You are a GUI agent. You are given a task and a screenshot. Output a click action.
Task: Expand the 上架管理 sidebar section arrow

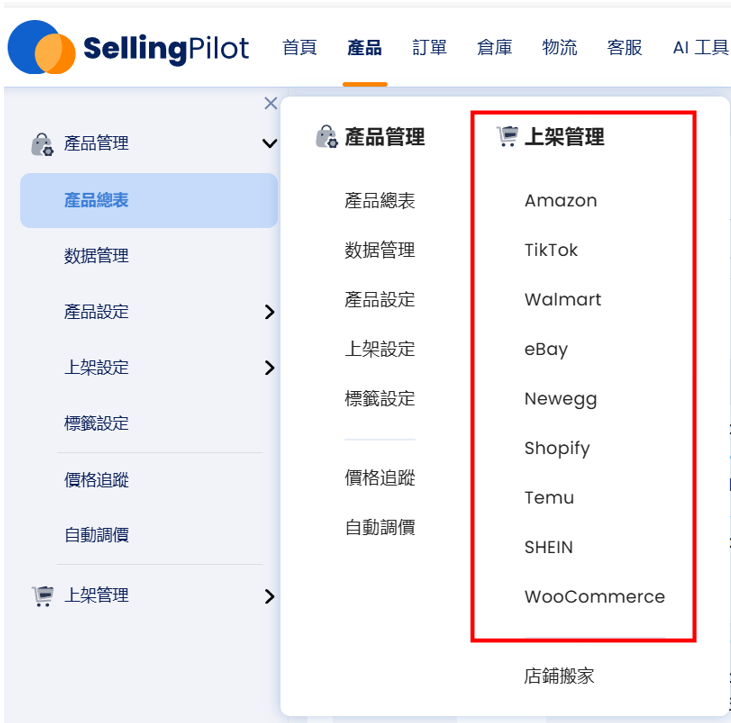coord(269,596)
